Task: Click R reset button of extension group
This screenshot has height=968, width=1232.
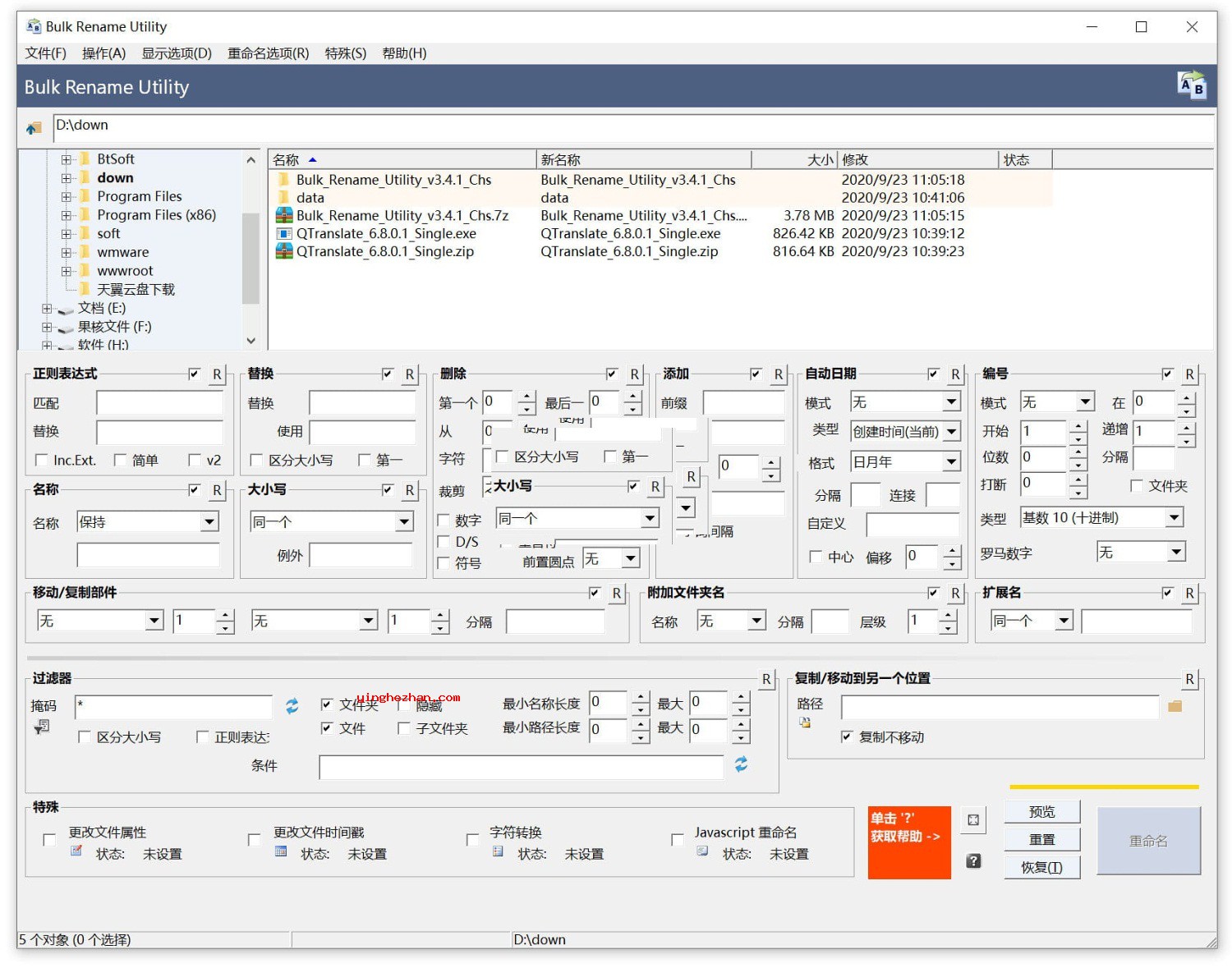Action: pyautogui.click(x=1189, y=593)
